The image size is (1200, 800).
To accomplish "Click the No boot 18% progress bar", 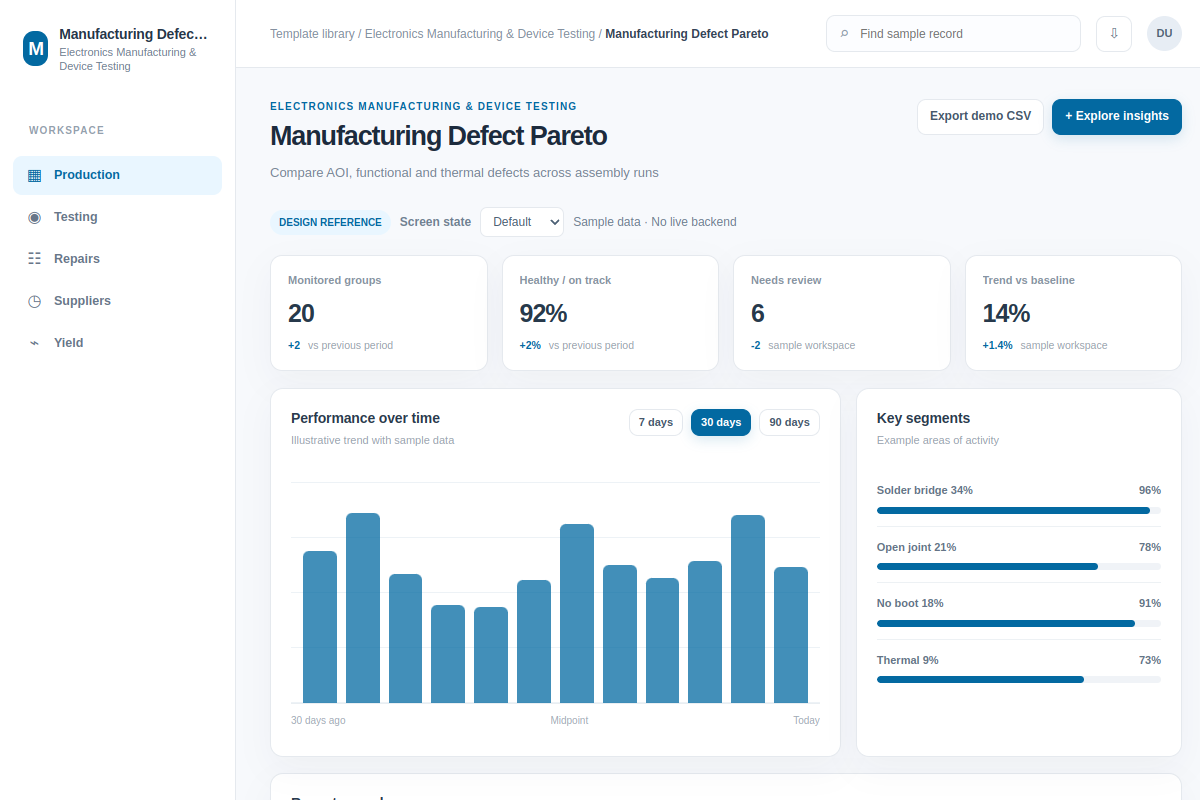I will pyautogui.click(x=1019, y=623).
